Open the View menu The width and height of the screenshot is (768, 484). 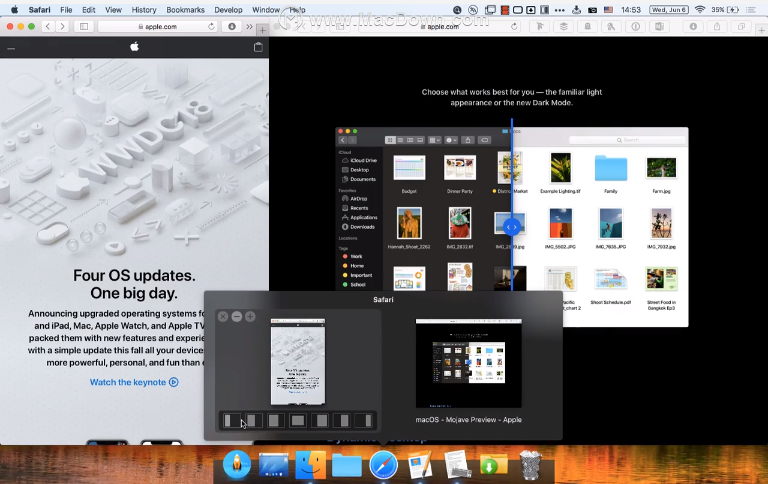click(x=113, y=10)
